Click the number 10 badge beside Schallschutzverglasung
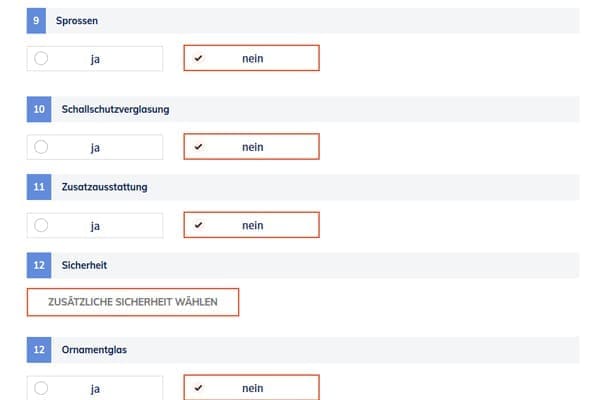 tap(36, 108)
